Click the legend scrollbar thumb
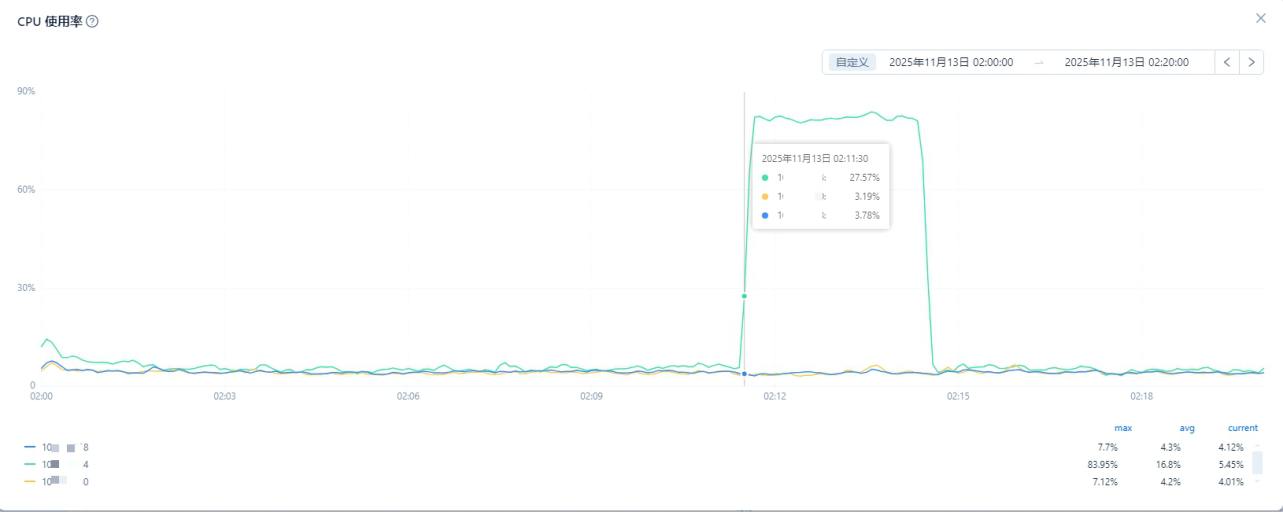Viewport: 1283px width, 512px height. [x=1257, y=462]
